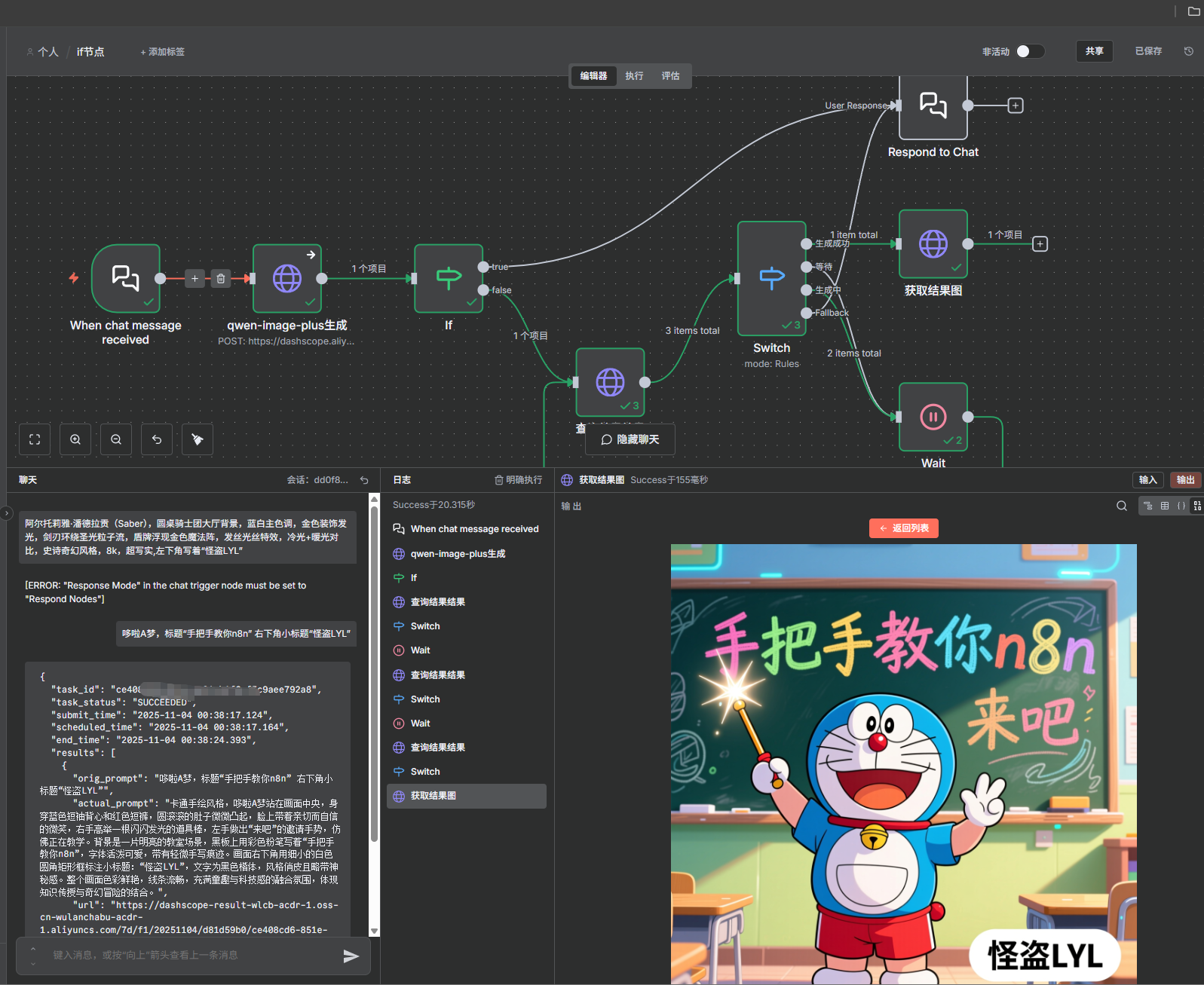
Task: Expand the collapsed left sidebar
Action: tap(6, 513)
